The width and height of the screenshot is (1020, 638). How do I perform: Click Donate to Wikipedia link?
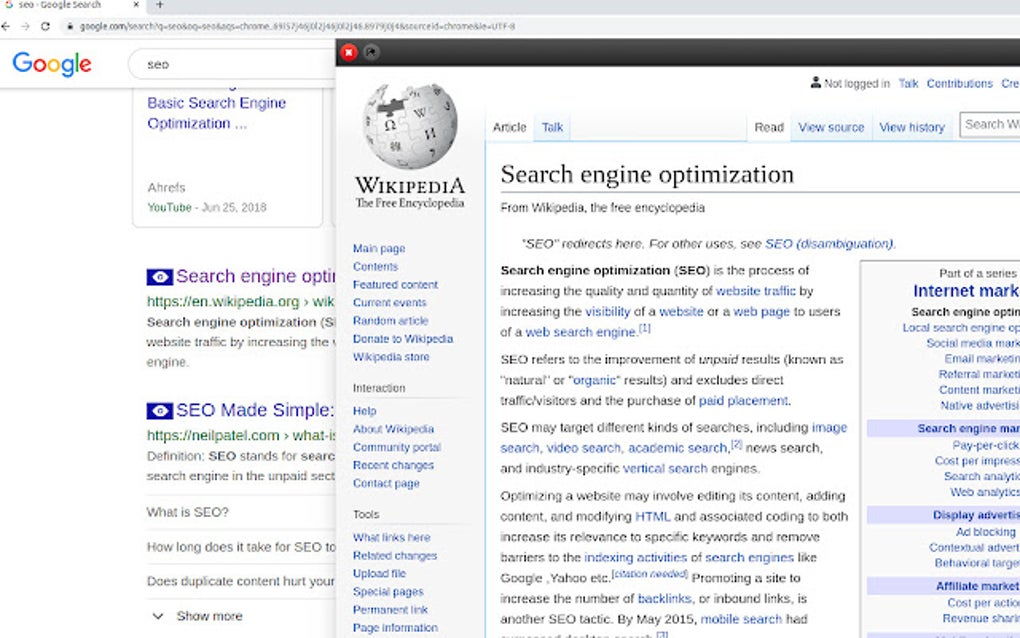pos(403,339)
